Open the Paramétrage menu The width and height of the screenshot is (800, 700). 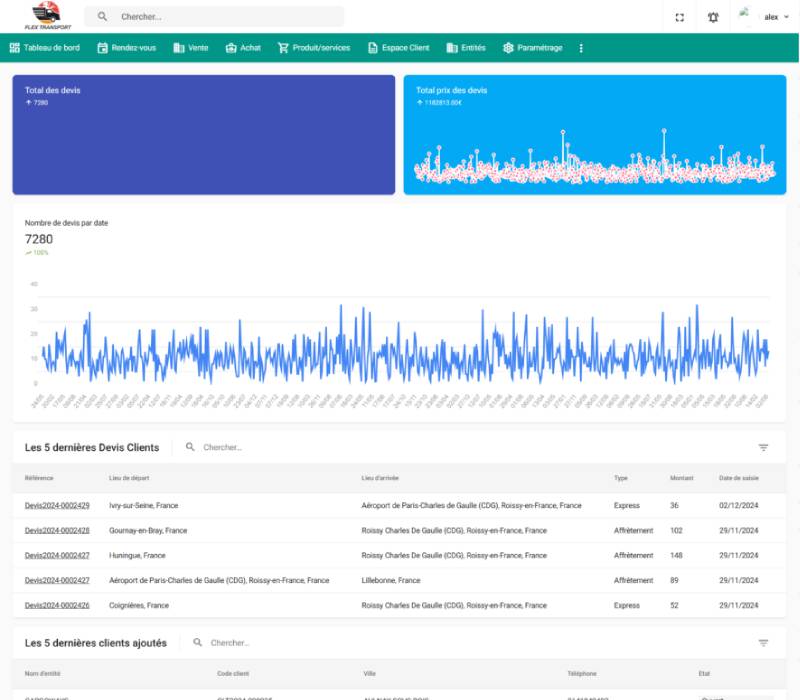coord(532,48)
